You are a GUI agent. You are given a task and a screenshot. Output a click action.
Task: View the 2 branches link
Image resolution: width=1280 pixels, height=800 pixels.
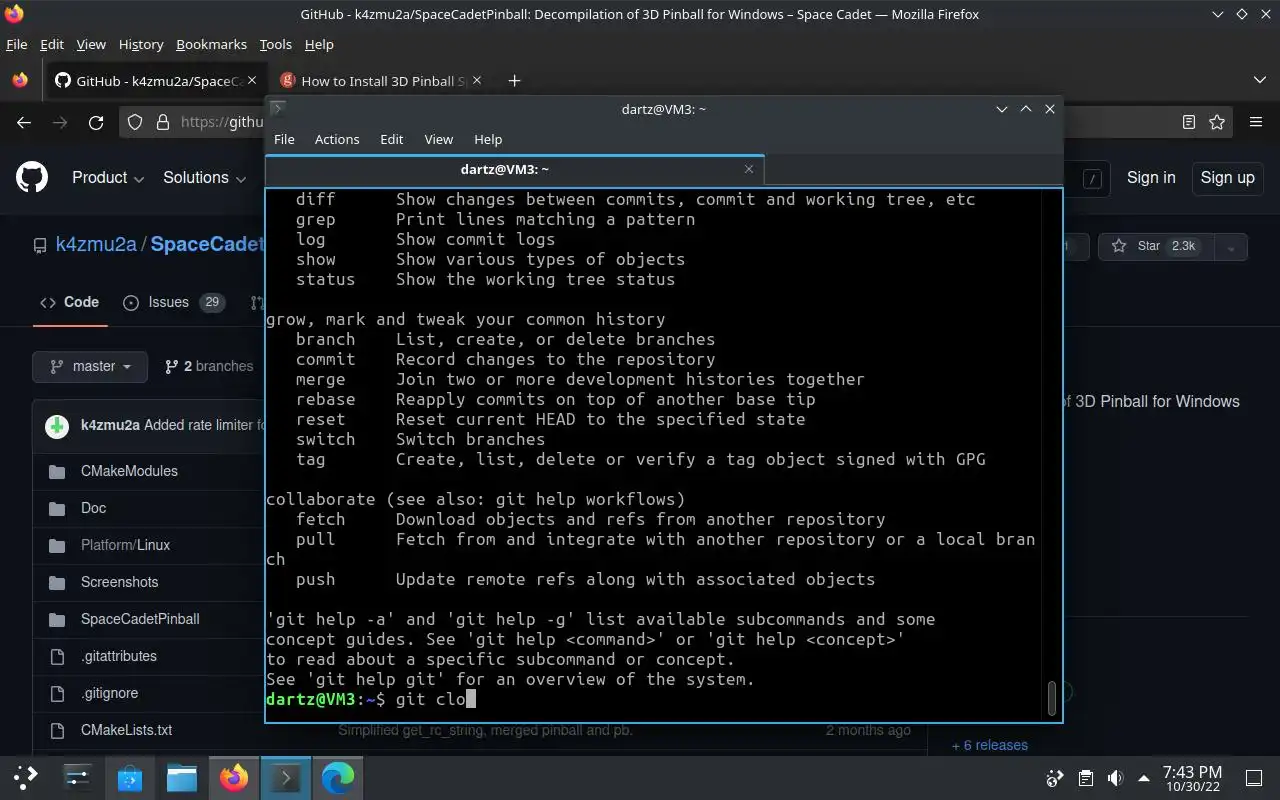pyautogui.click(x=209, y=367)
